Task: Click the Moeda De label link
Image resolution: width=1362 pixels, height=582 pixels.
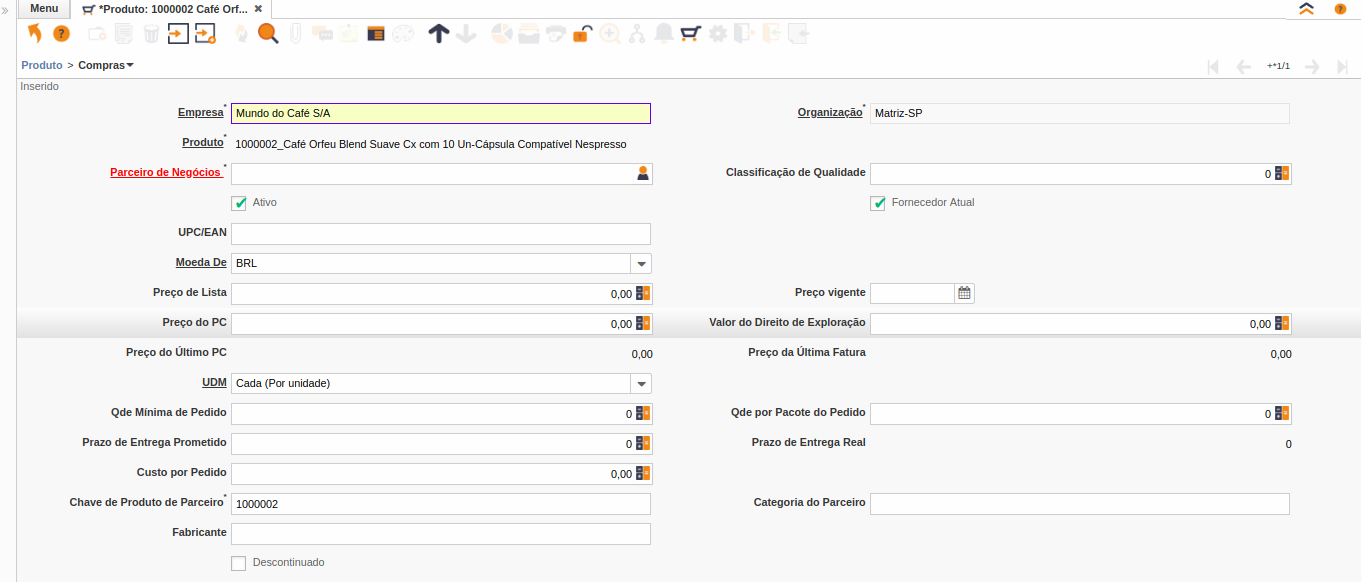Action: click(x=201, y=263)
